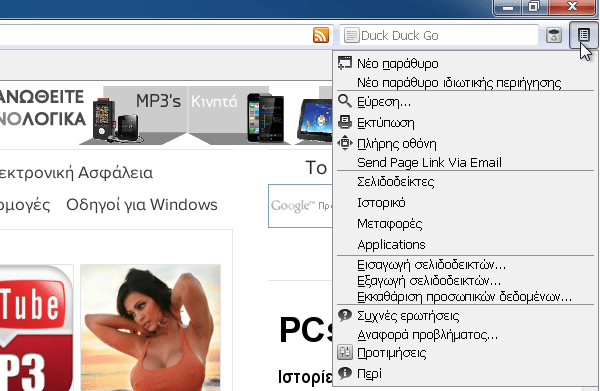Image resolution: width=600 pixels, height=391 pixels.
Task: Click the smartphones image in Κινητά banner
Action: (266, 118)
